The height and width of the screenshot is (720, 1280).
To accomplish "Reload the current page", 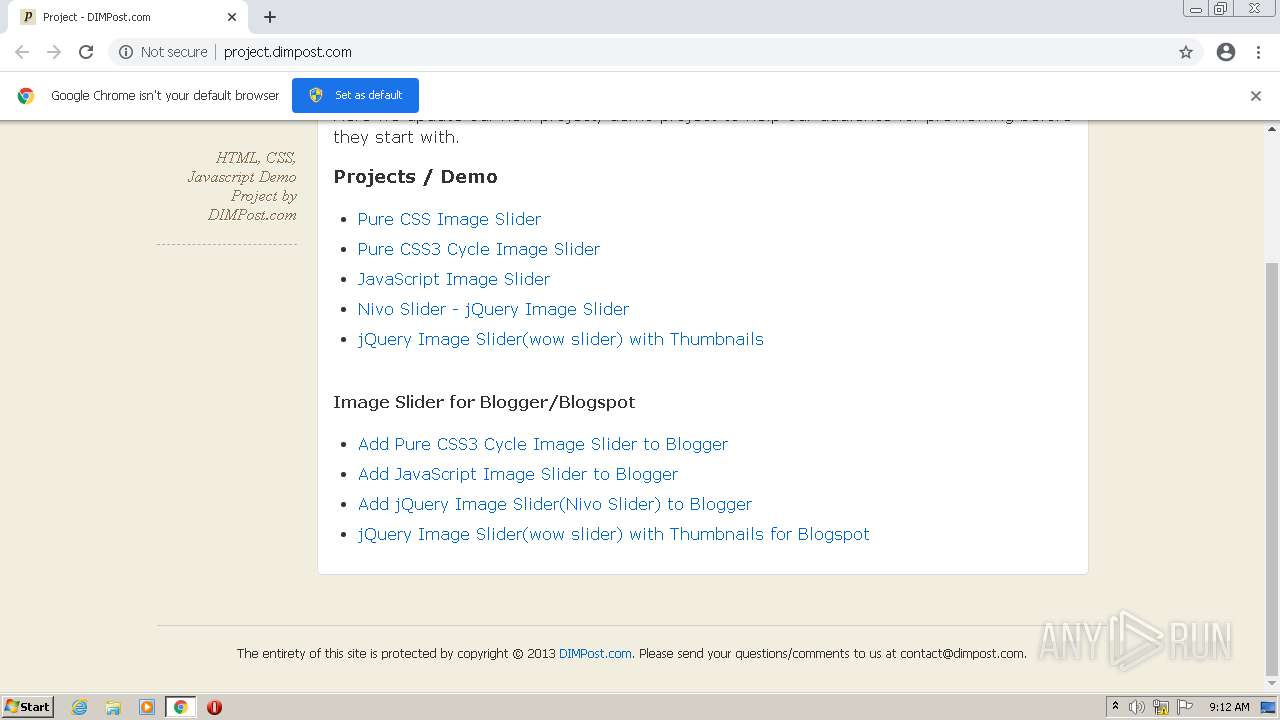I will (86, 52).
